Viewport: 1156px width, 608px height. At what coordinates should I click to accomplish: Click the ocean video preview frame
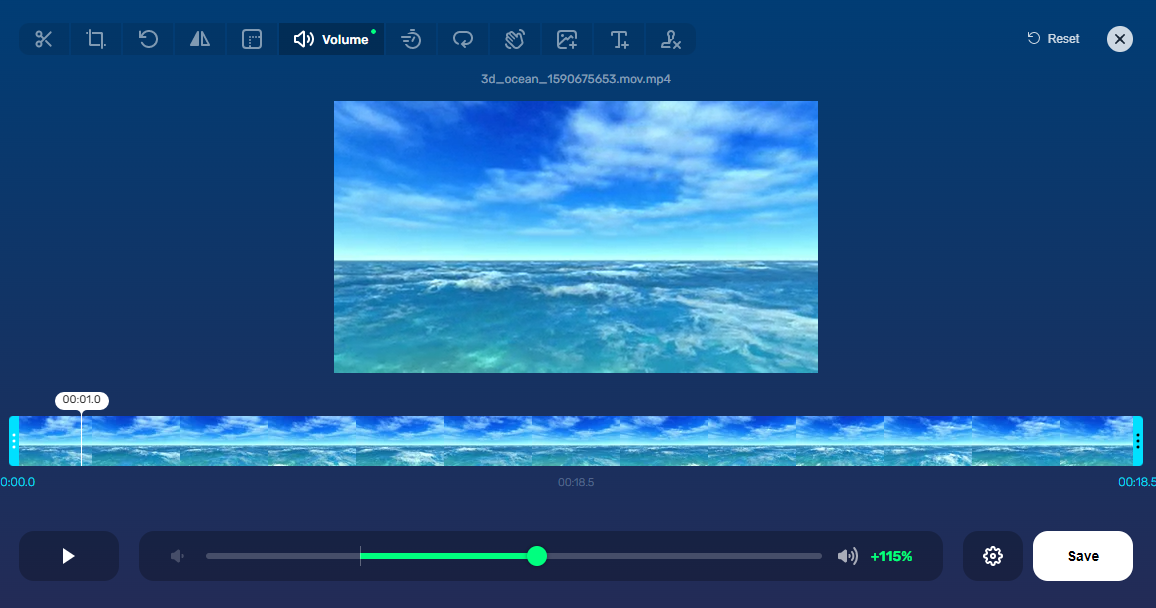click(576, 237)
